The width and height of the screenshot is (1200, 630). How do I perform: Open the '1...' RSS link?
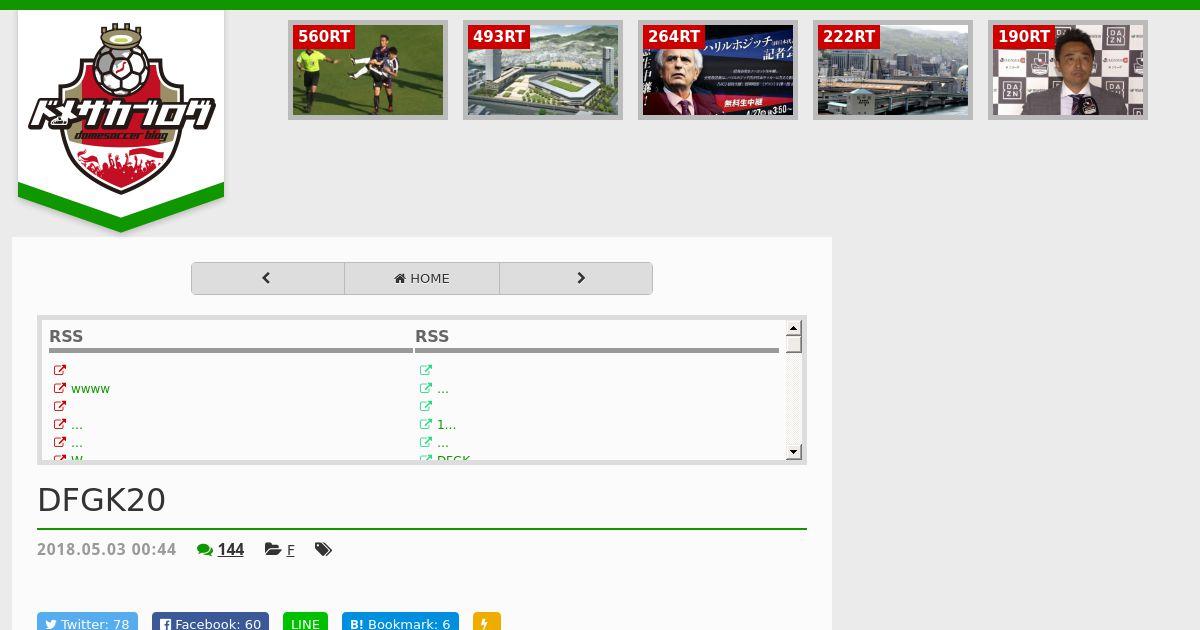point(446,425)
